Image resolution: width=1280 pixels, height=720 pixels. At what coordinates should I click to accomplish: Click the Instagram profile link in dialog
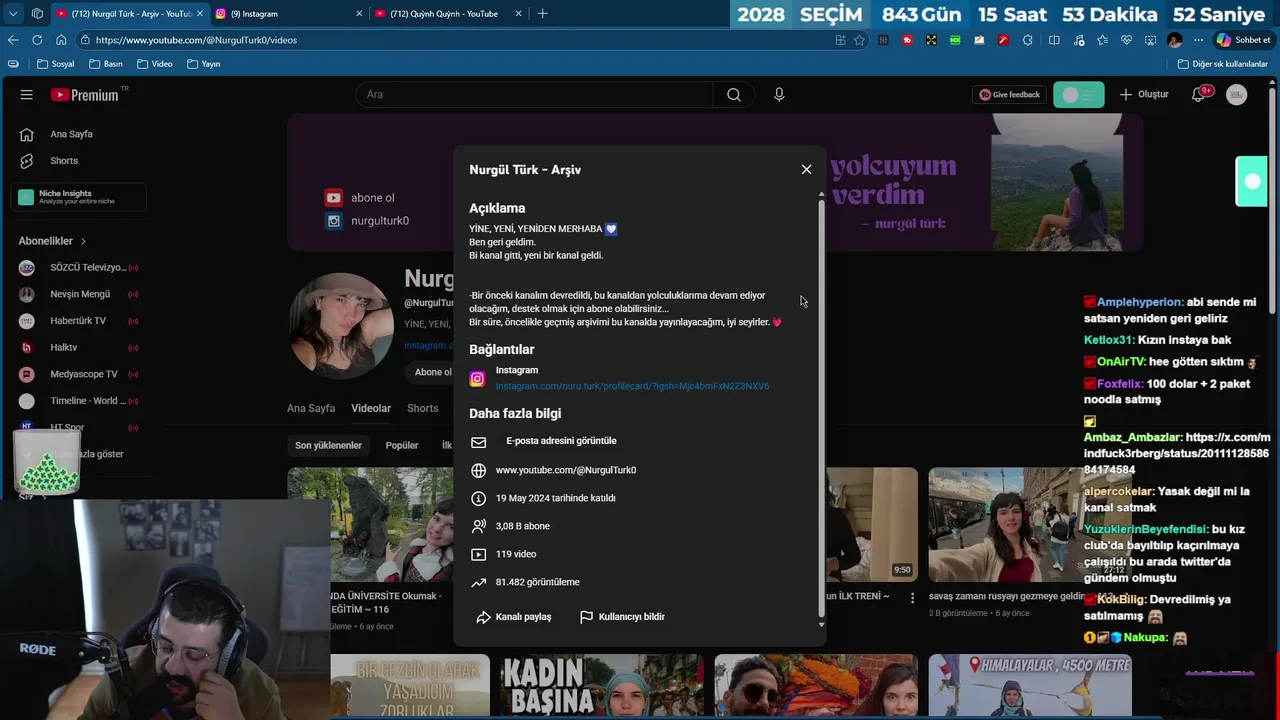[x=632, y=386]
